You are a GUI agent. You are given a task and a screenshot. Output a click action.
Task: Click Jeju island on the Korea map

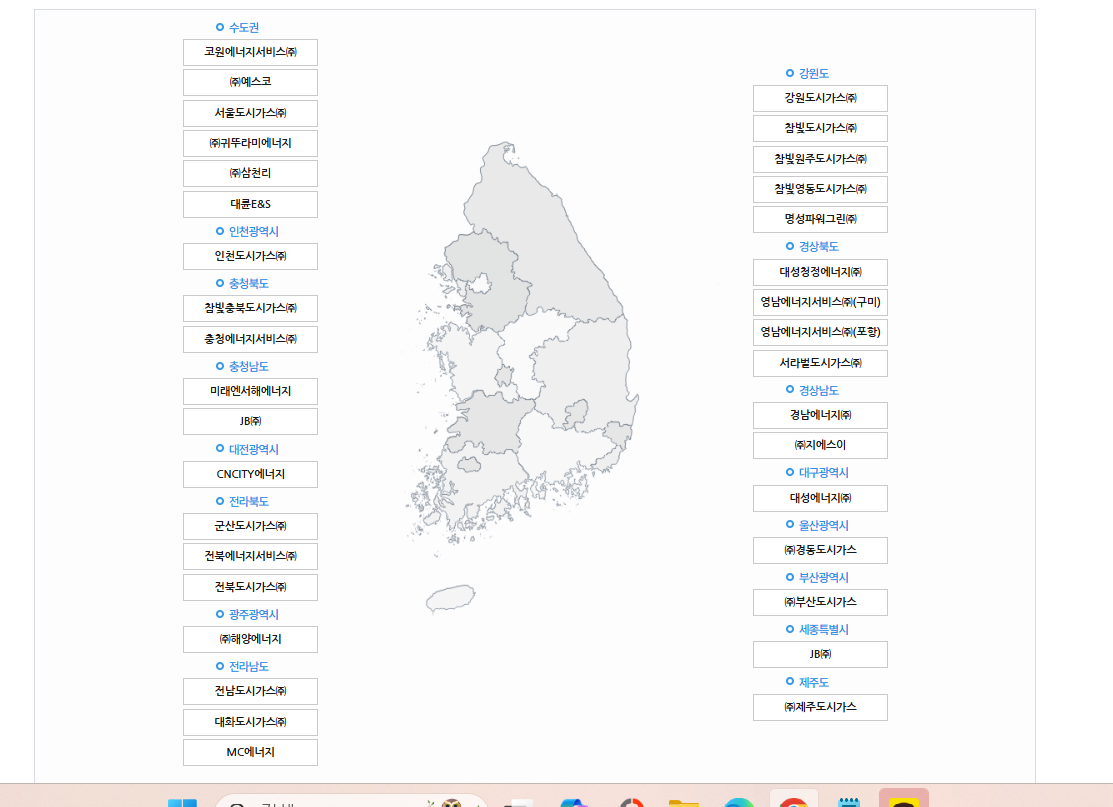(451, 598)
